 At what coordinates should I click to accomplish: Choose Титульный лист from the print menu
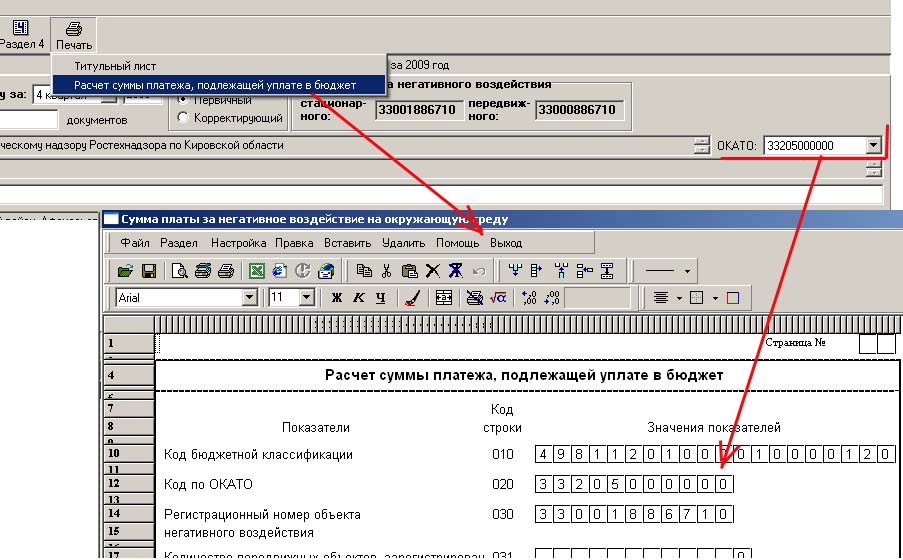[x=115, y=66]
